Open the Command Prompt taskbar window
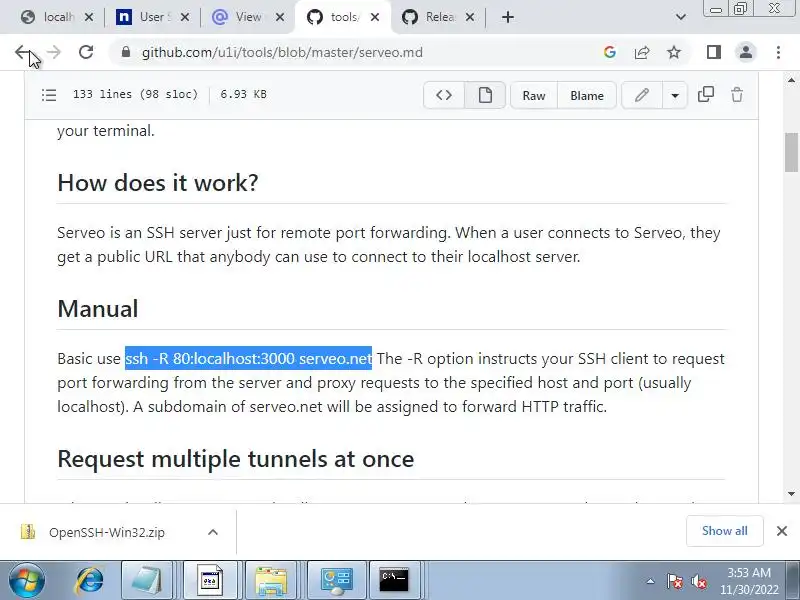Image resolution: width=800 pixels, height=600 pixels. [x=394, y=580]
